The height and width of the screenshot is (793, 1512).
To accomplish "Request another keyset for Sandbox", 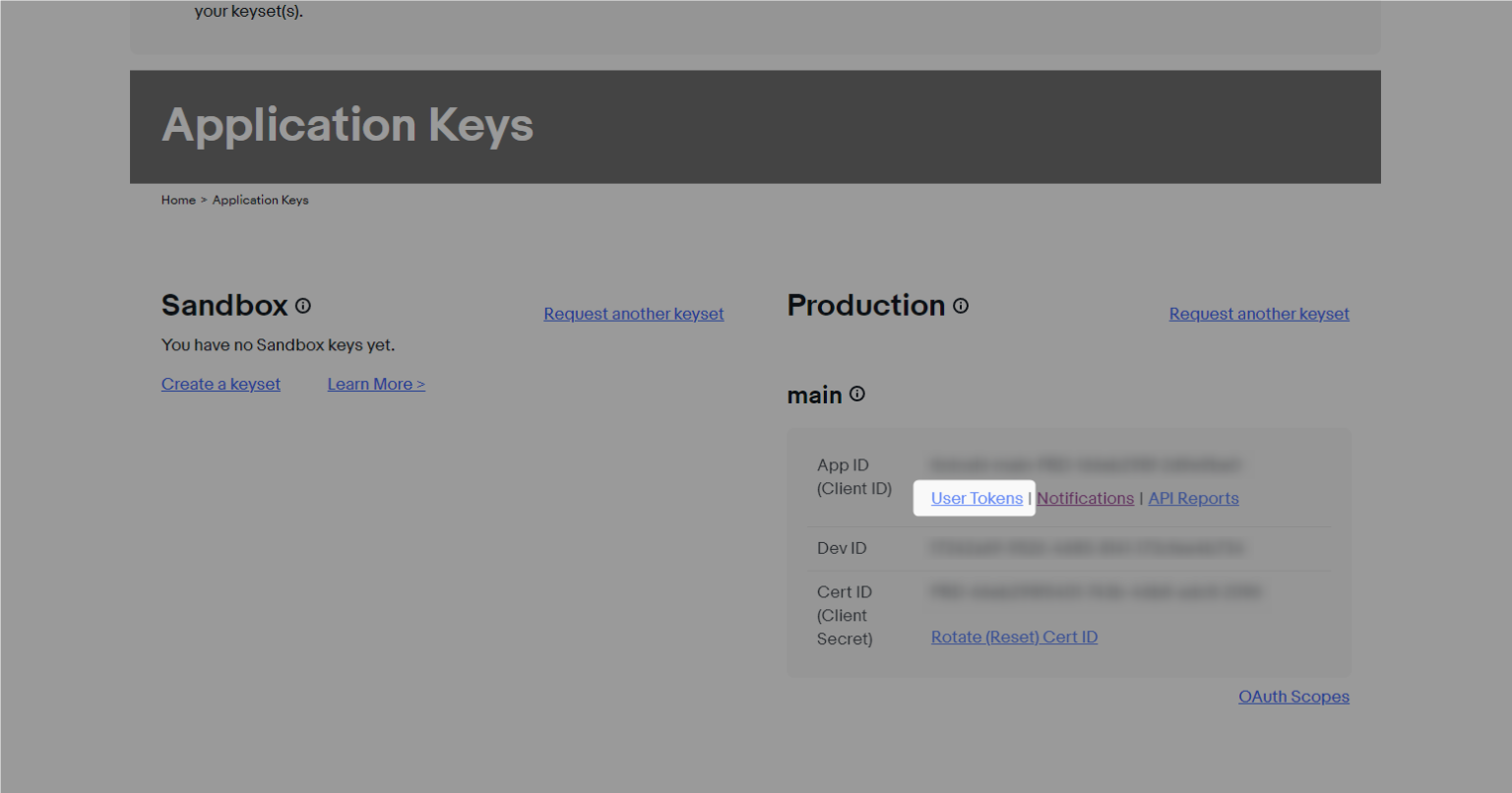I will tap(633, 314).
